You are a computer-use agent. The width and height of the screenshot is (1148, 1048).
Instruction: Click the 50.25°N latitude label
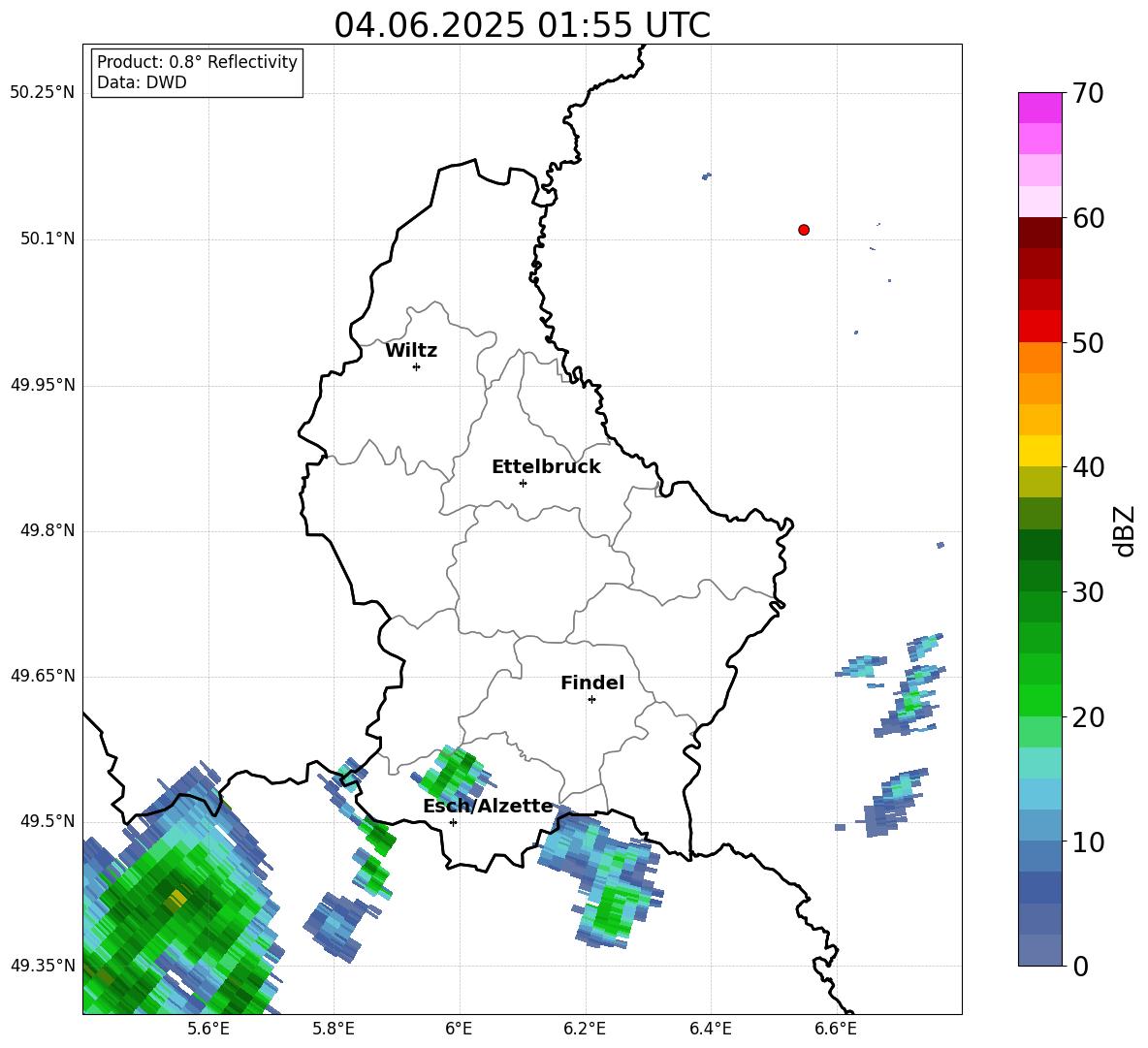42,93
